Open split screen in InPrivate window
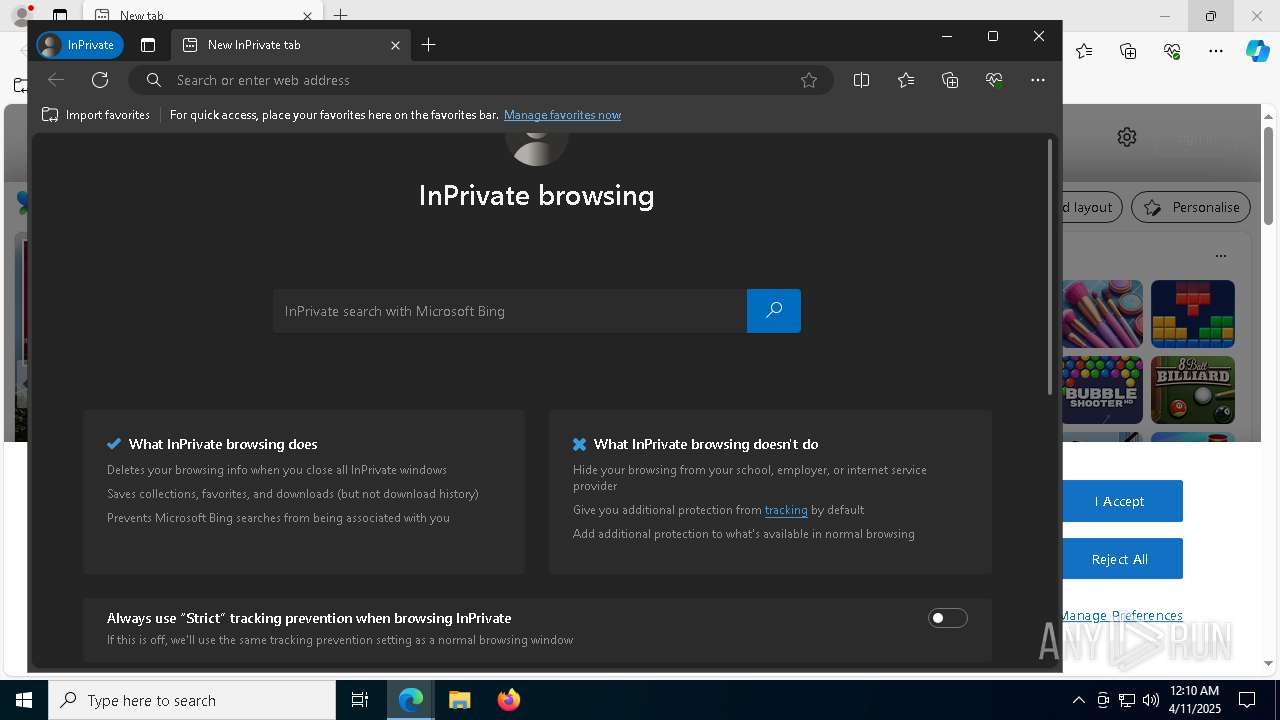This screenshot has width=1280, height=720. click(x=861, y=80)
